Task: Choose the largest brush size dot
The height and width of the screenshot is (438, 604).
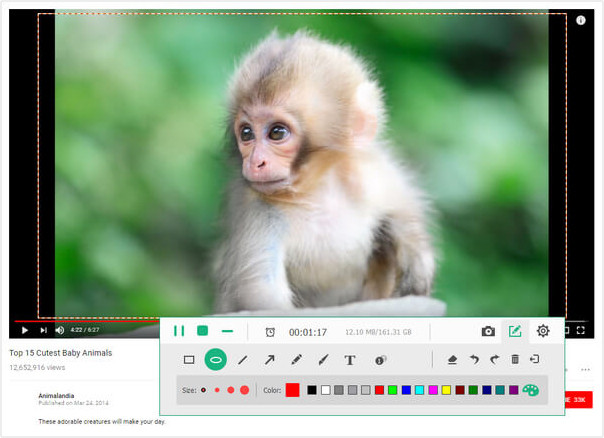Action: [x=244, y=390]
